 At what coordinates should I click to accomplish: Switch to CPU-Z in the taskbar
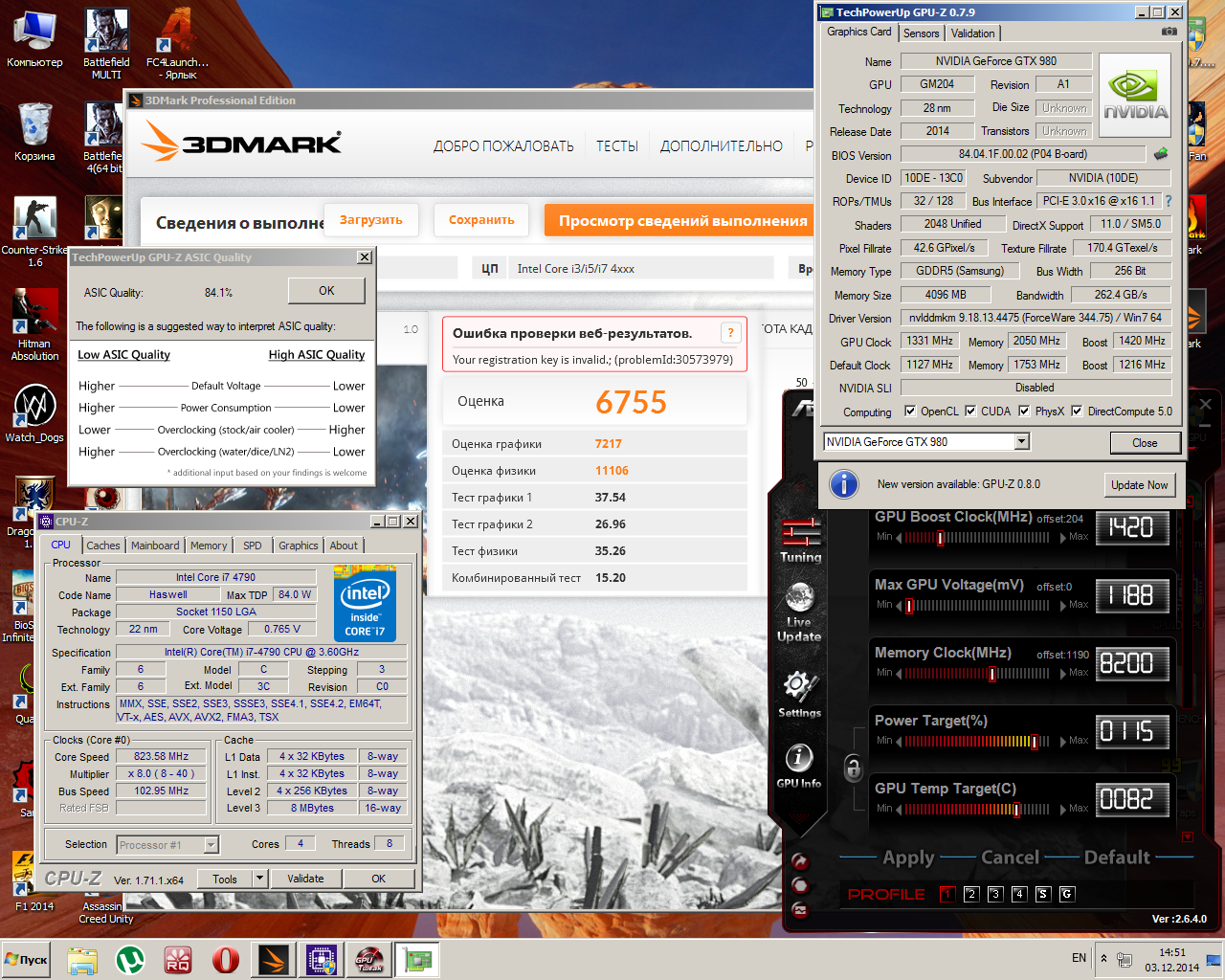(322, 959)
